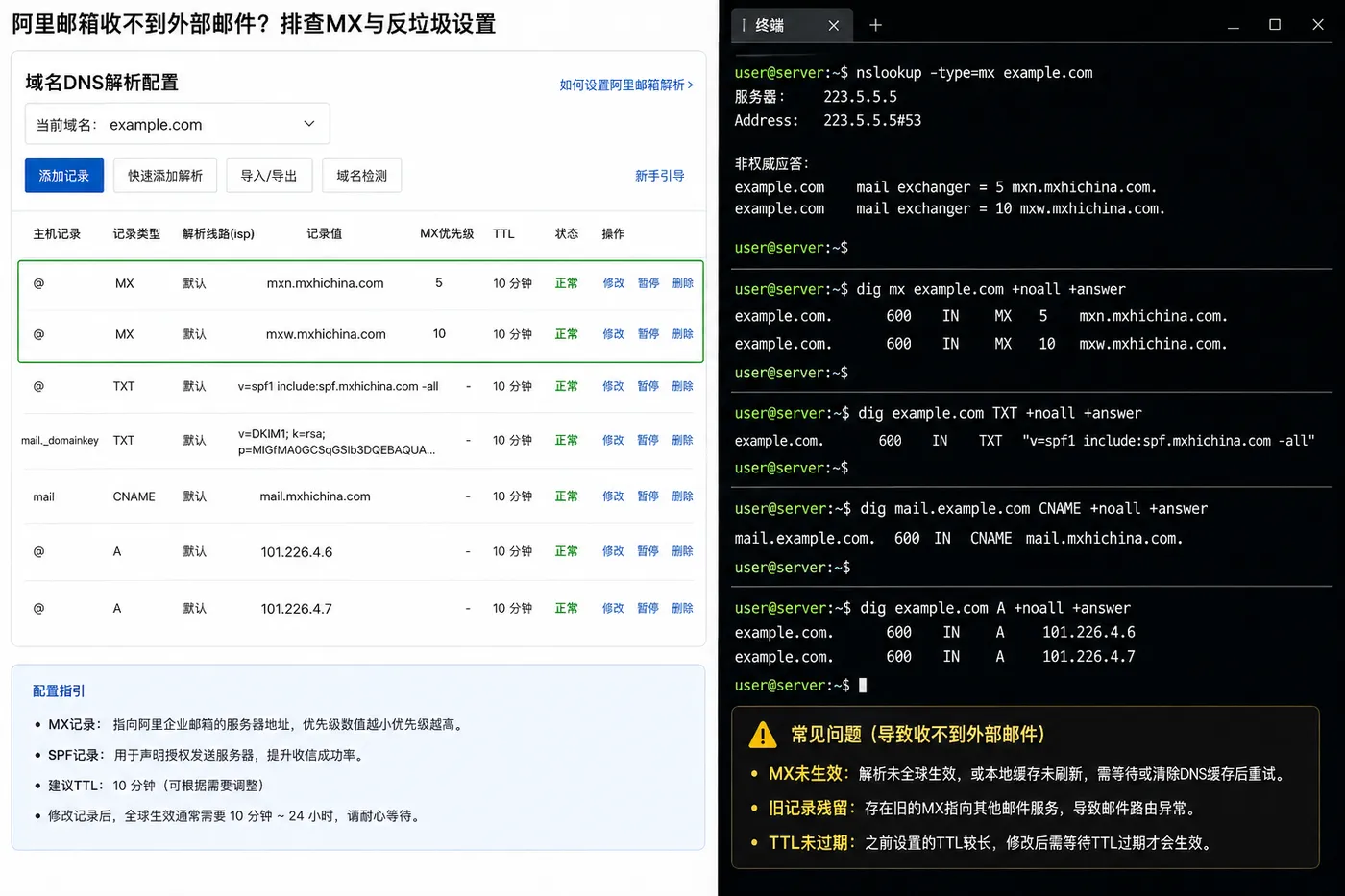The height and width of the screenshot is (896, 1345).
Task: Click the 添加记录 button
Action: (x=64, y=176)
